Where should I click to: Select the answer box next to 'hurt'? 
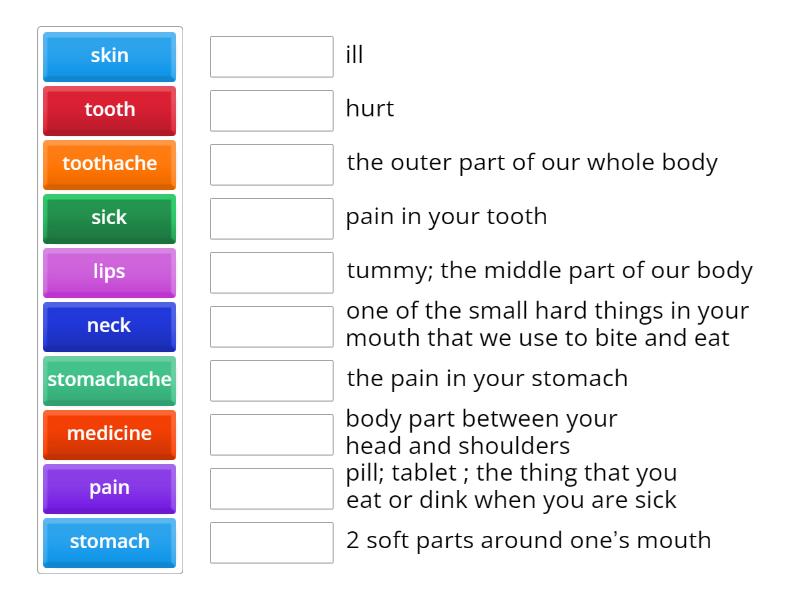pos(271,110)
